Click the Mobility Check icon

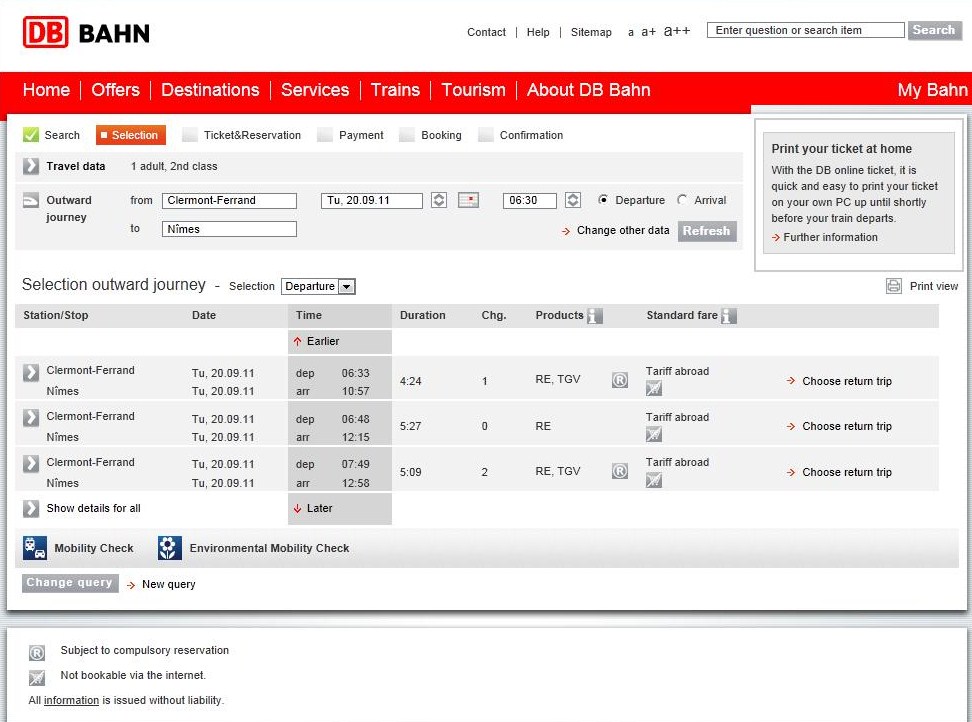pyautogui.click(x=35, y=548)
